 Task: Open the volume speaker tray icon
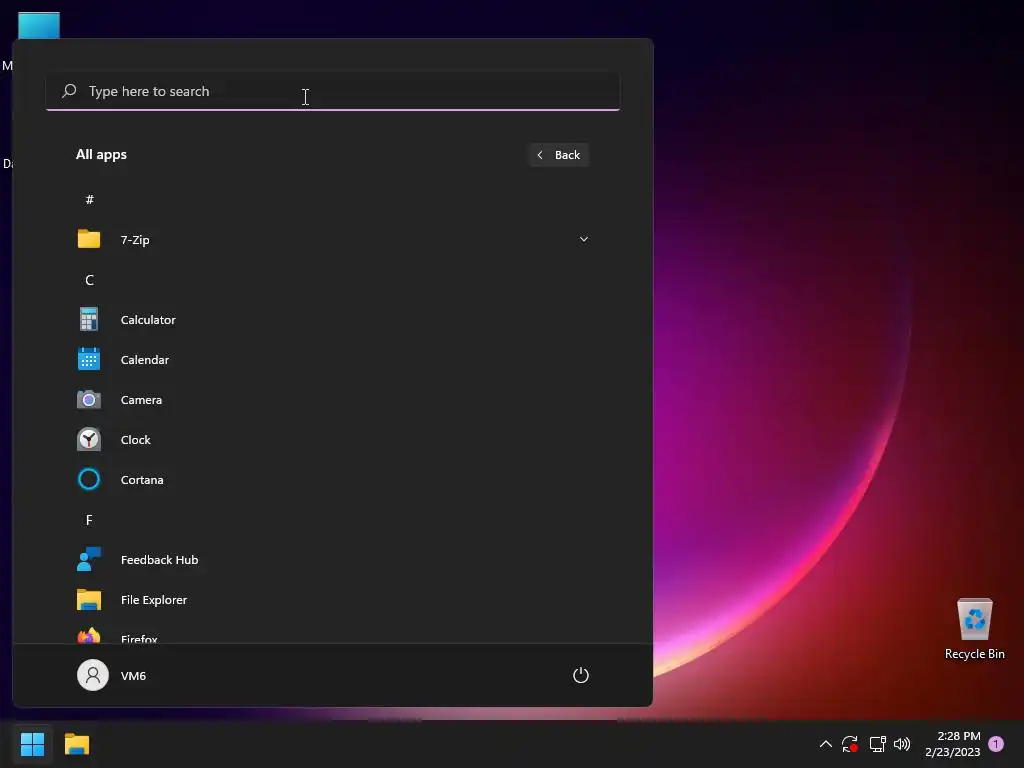coord(902,744)
